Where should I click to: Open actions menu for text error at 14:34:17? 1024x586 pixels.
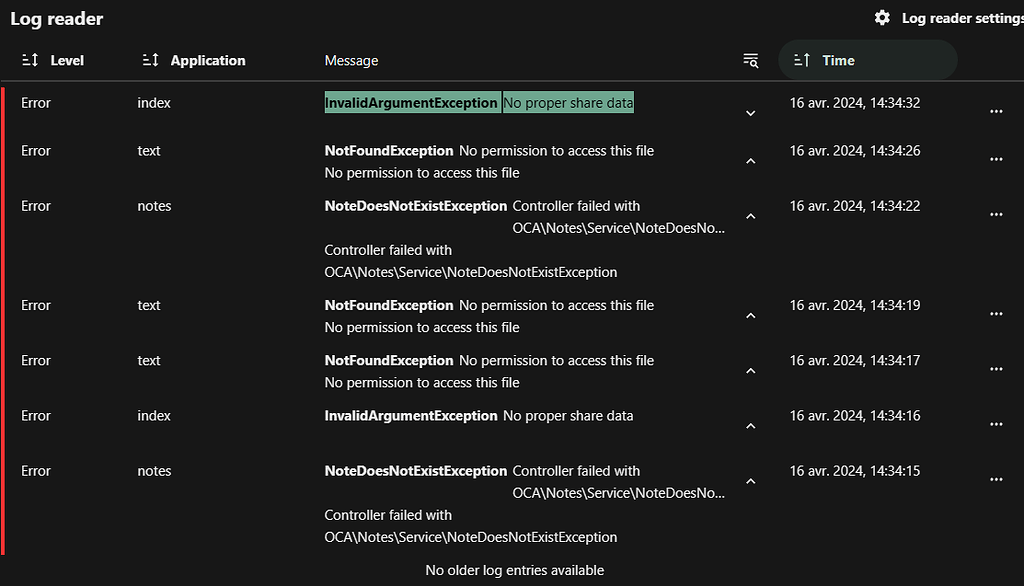pos(996,368)
